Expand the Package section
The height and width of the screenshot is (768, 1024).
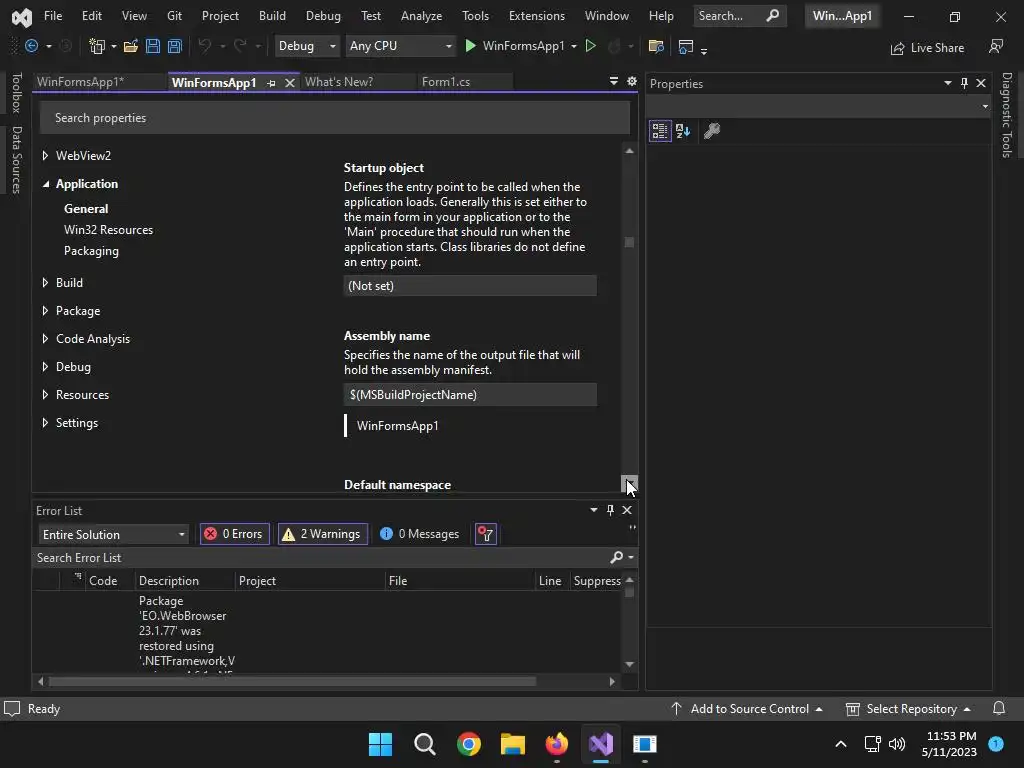point(45,311)
